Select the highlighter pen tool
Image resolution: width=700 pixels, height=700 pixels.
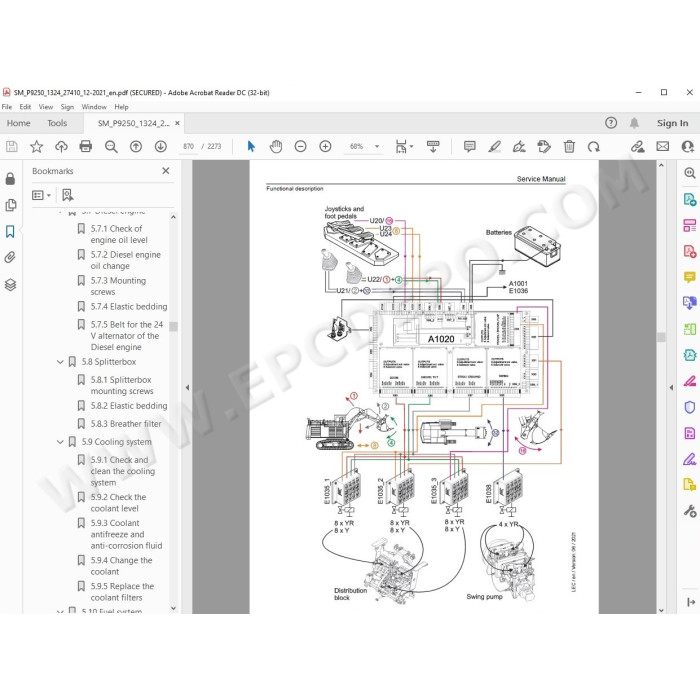click(494, 146)
